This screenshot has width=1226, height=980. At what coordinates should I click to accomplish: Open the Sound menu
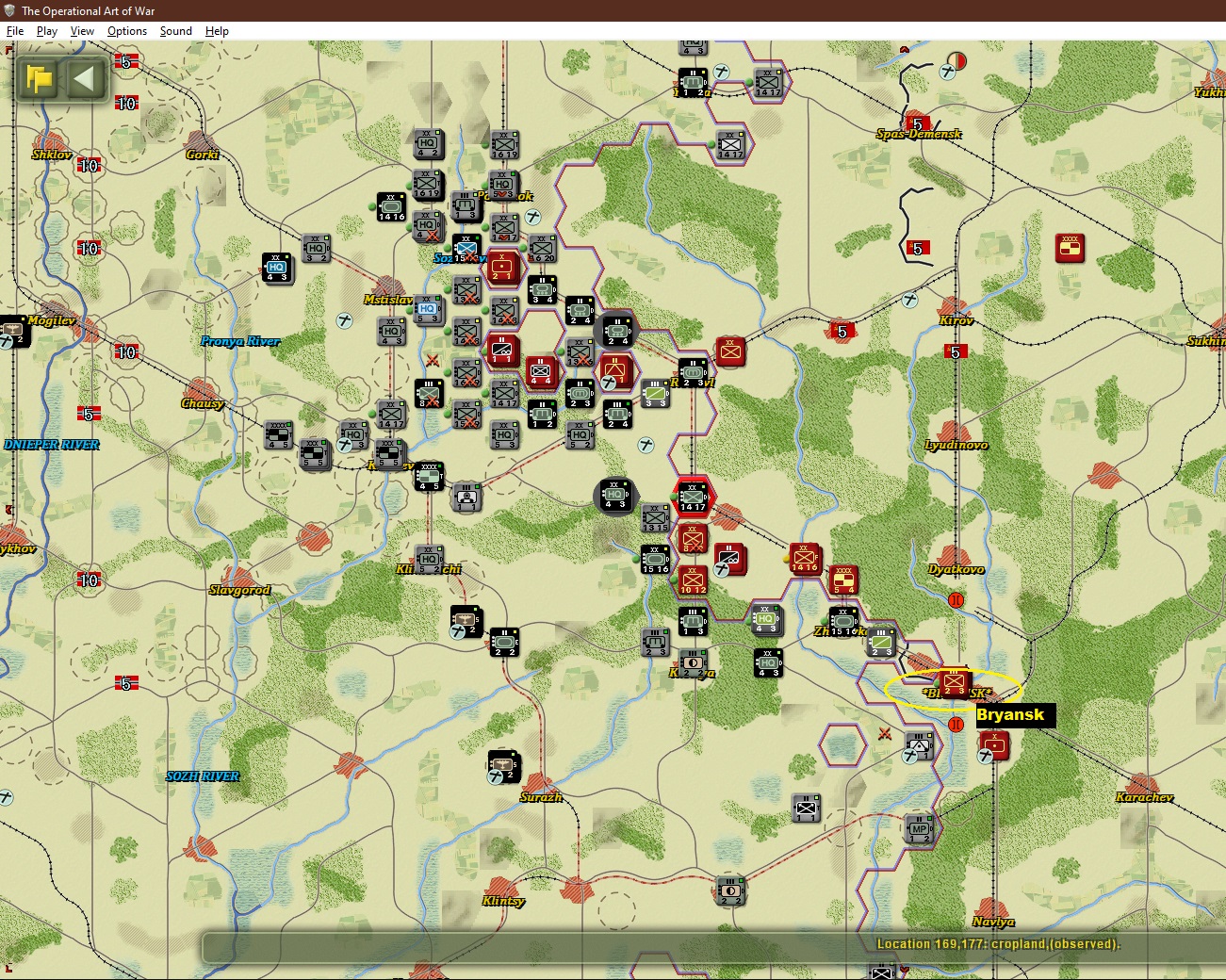point(175,31)
